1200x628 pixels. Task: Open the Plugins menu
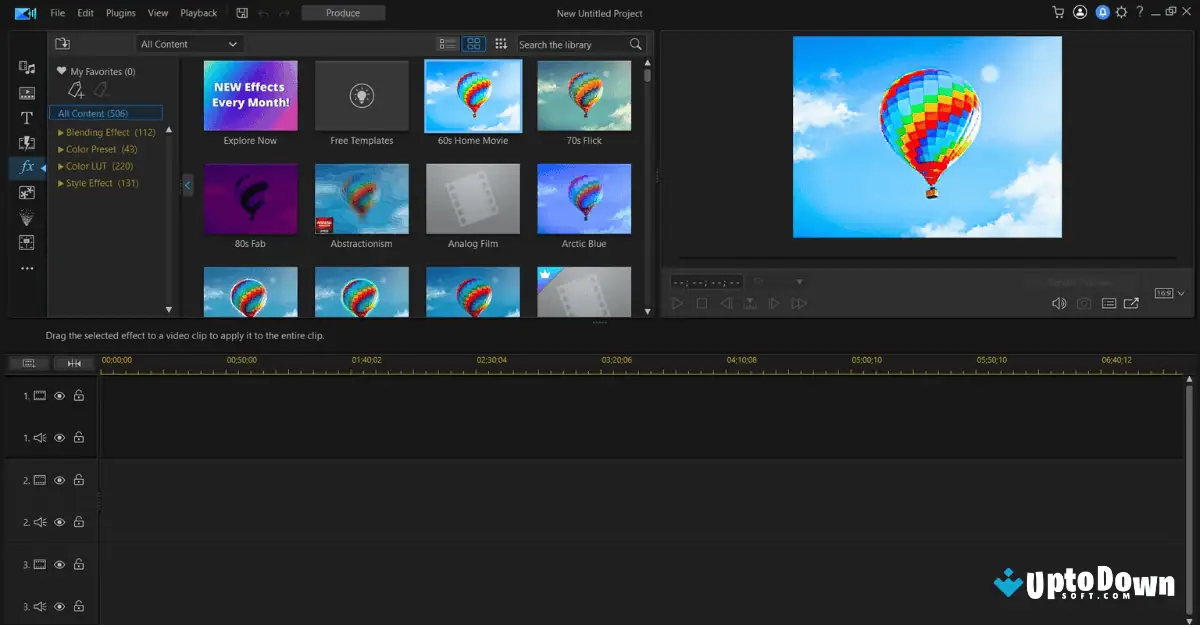click(121, 13)
